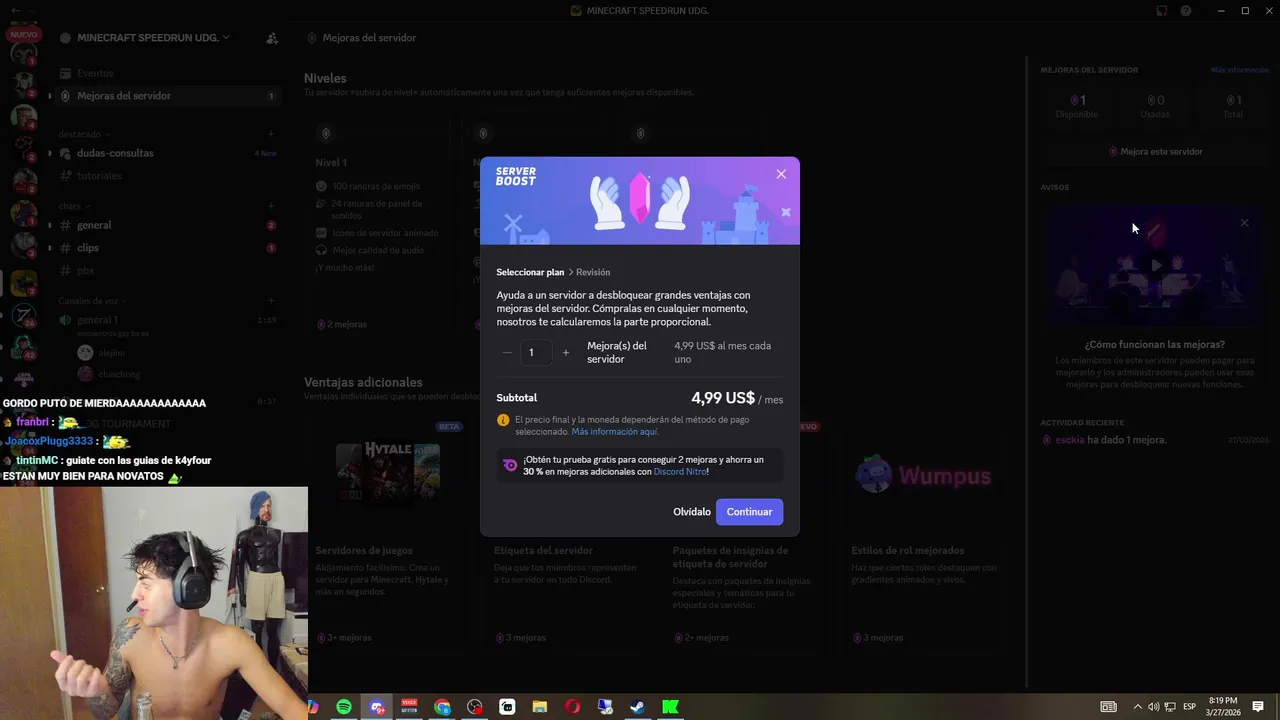
Task: Open Steam from the taskbar
Action: [637, 707]
